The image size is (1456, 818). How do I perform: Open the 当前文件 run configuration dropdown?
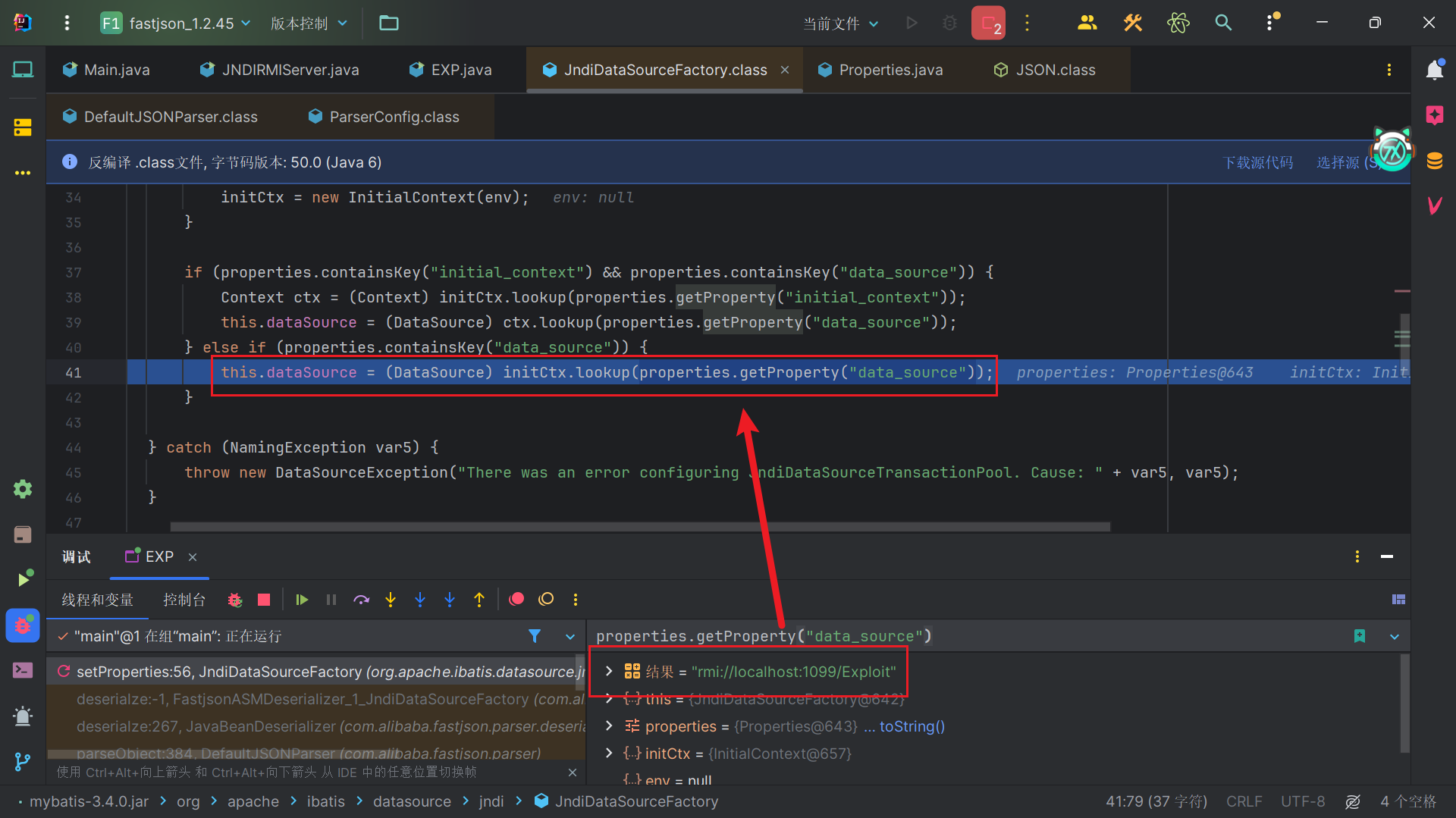tap(841, 24)
